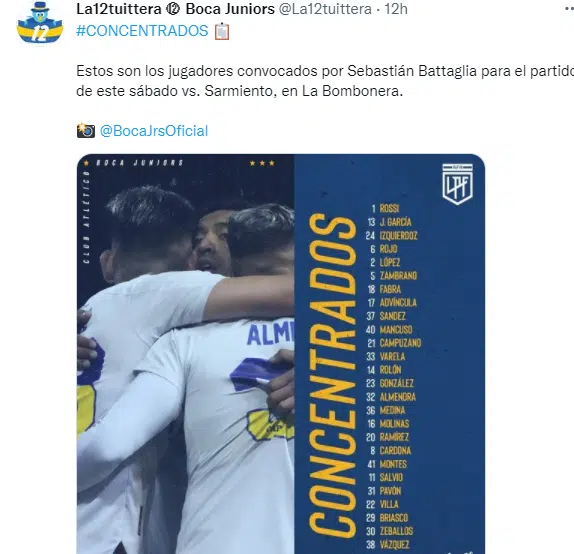
Task: Click the La12tuittera profile avatar
Action: point(40,23)
